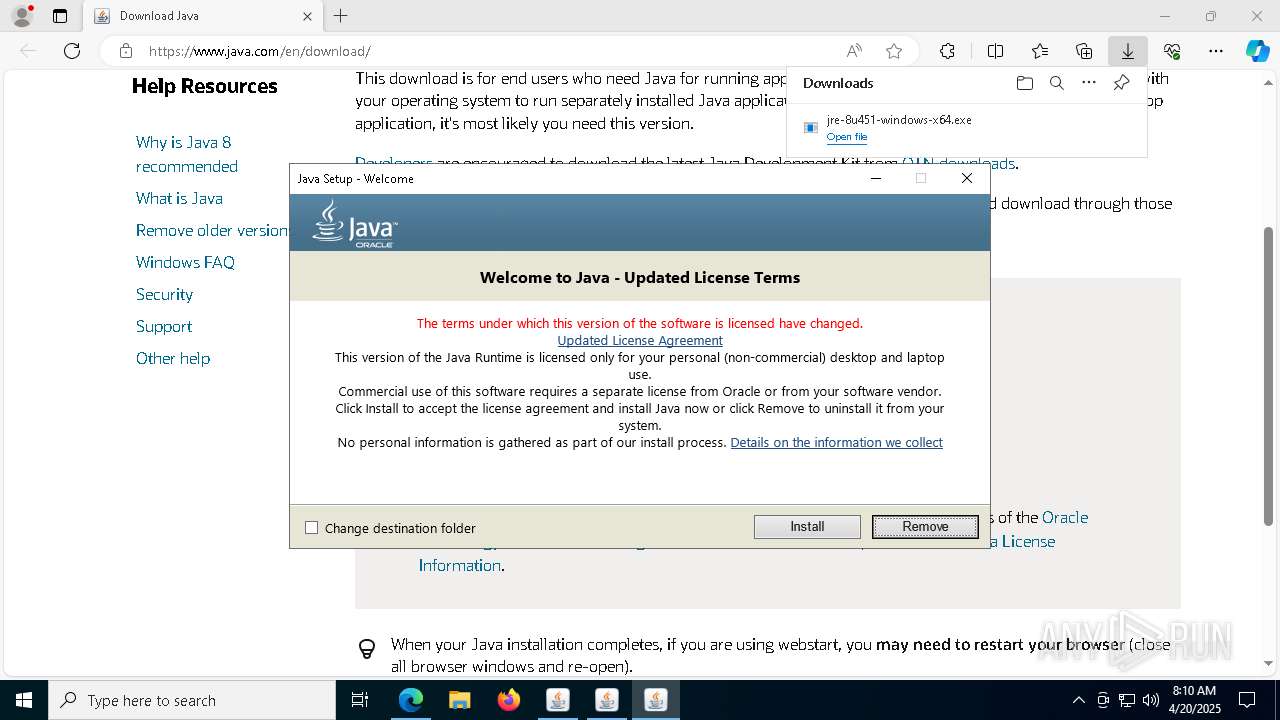1280x720 pixels.
Task: View site information via the lock icon
Action: 125,51
